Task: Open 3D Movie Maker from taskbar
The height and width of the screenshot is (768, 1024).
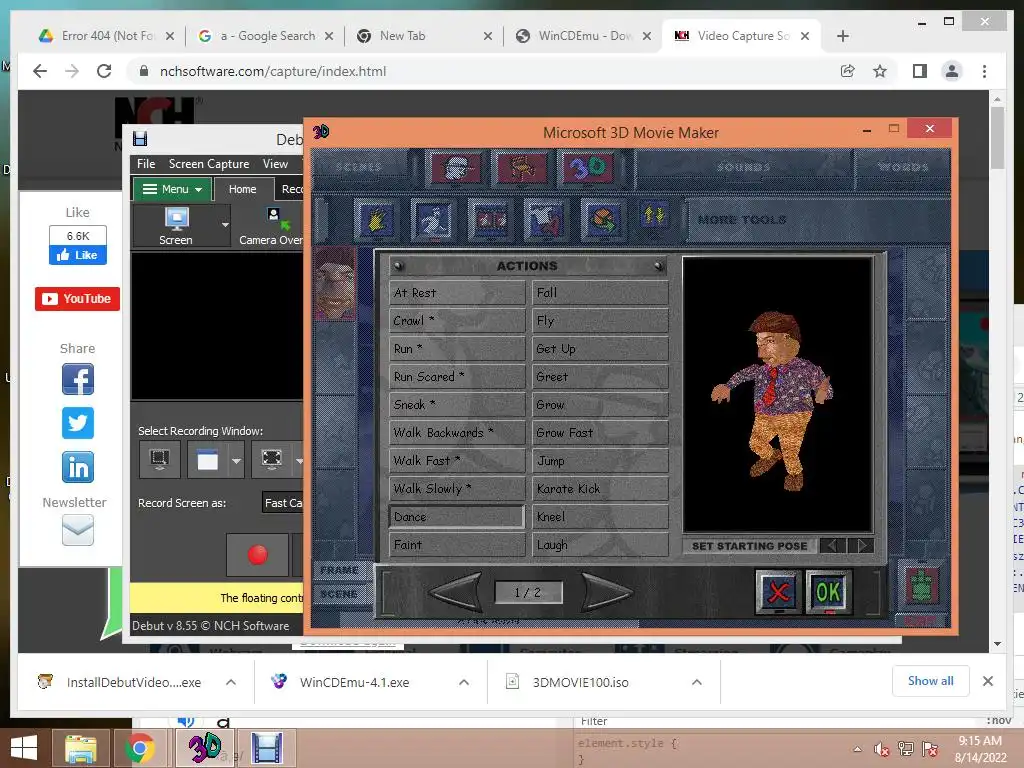Action: click(x=203, y=748)
